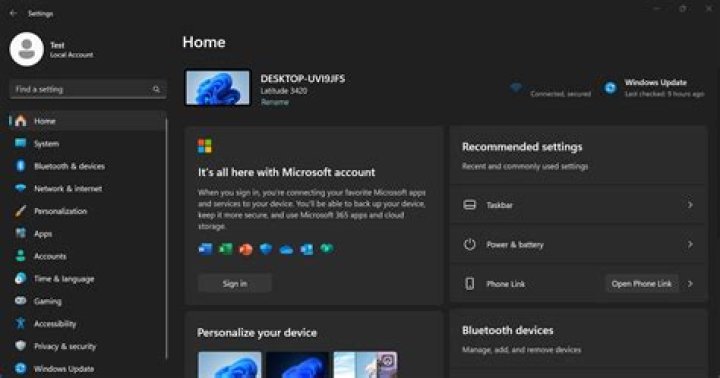Click the Latitude 3420 model text
This screenshot has height=378, width=720.
284,91
